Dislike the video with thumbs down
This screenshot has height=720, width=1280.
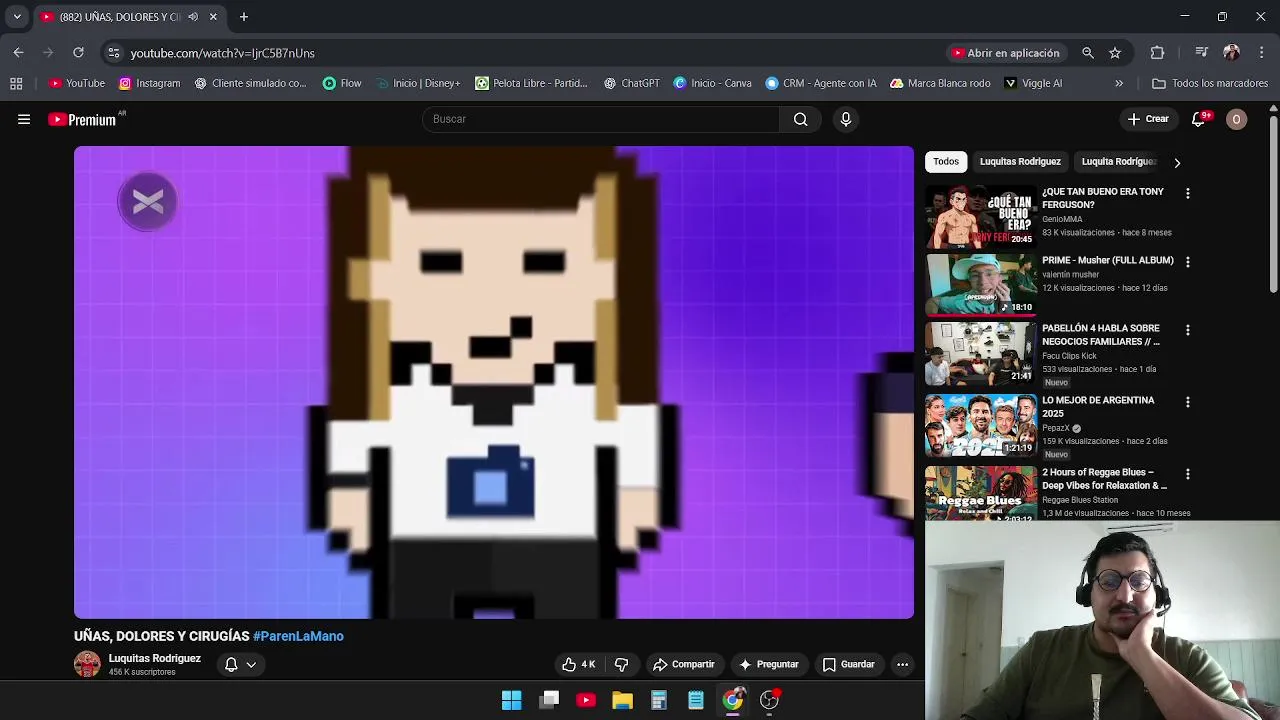621,664
